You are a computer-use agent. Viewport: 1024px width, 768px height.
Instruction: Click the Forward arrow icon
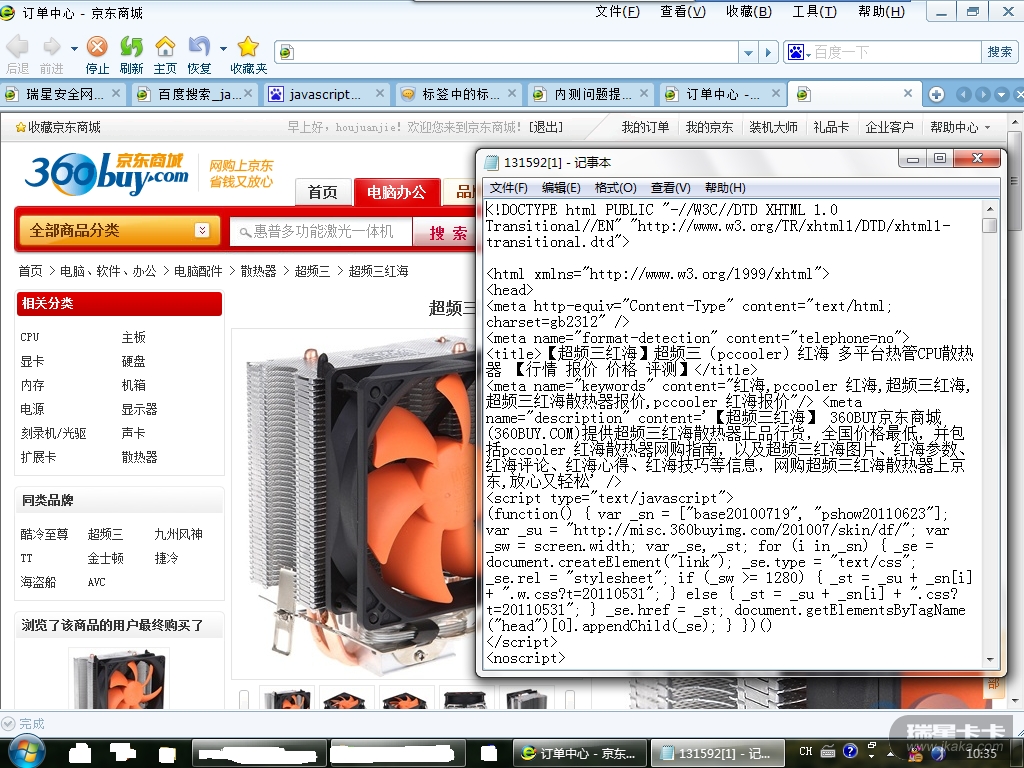pyautogui.click(x=52, y=46)
